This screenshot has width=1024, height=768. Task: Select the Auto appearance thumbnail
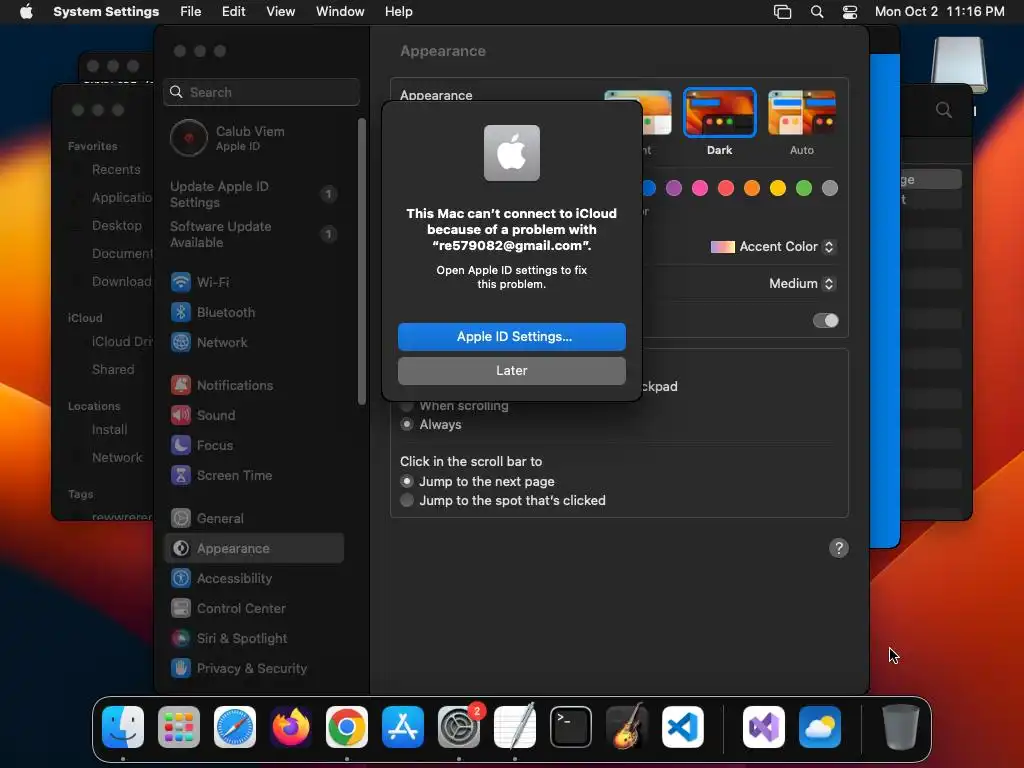tap(802, 113)
